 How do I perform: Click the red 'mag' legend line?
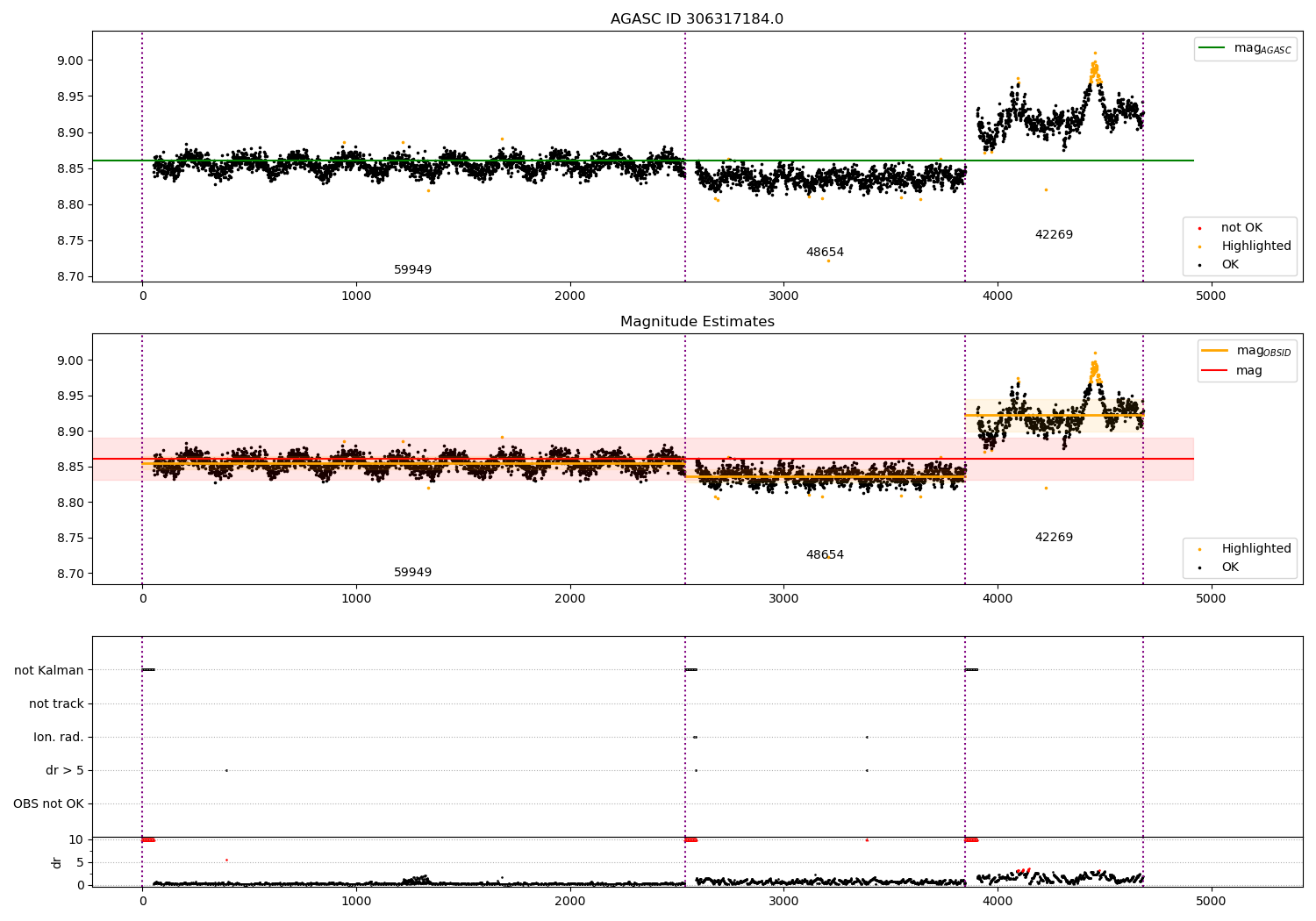point(1215,371)
